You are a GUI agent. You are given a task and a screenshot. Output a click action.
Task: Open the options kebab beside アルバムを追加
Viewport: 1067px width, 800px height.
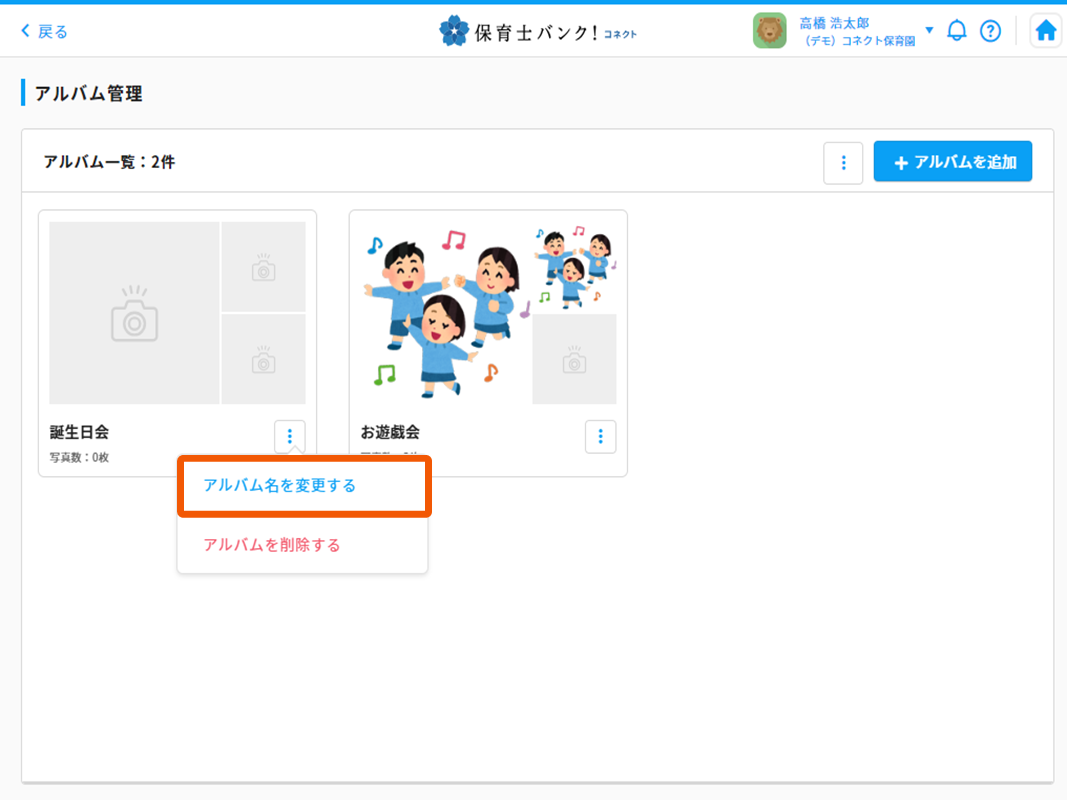coord(843,162)
